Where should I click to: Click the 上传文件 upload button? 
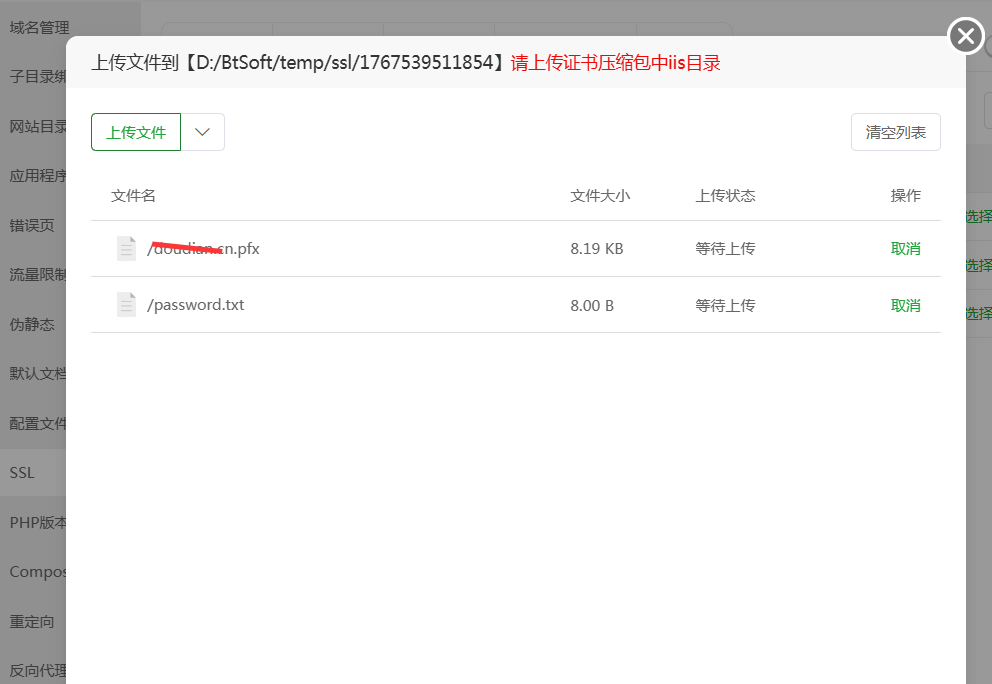(135, 131)
